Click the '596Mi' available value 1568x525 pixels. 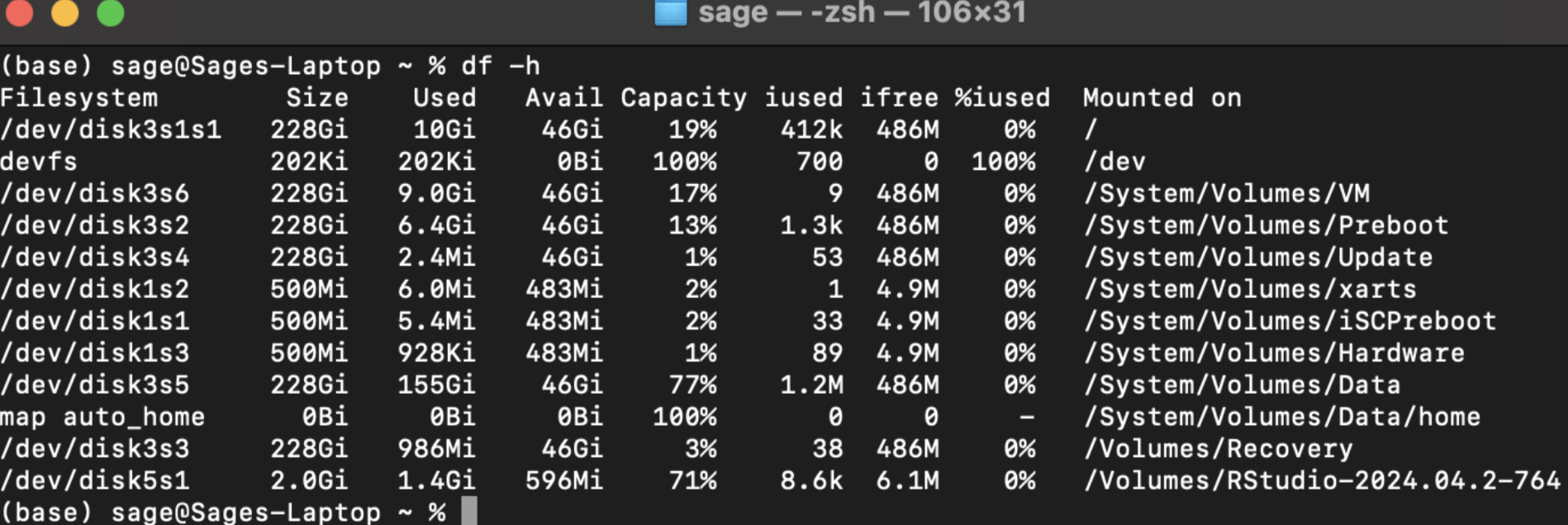pos(563,480)
